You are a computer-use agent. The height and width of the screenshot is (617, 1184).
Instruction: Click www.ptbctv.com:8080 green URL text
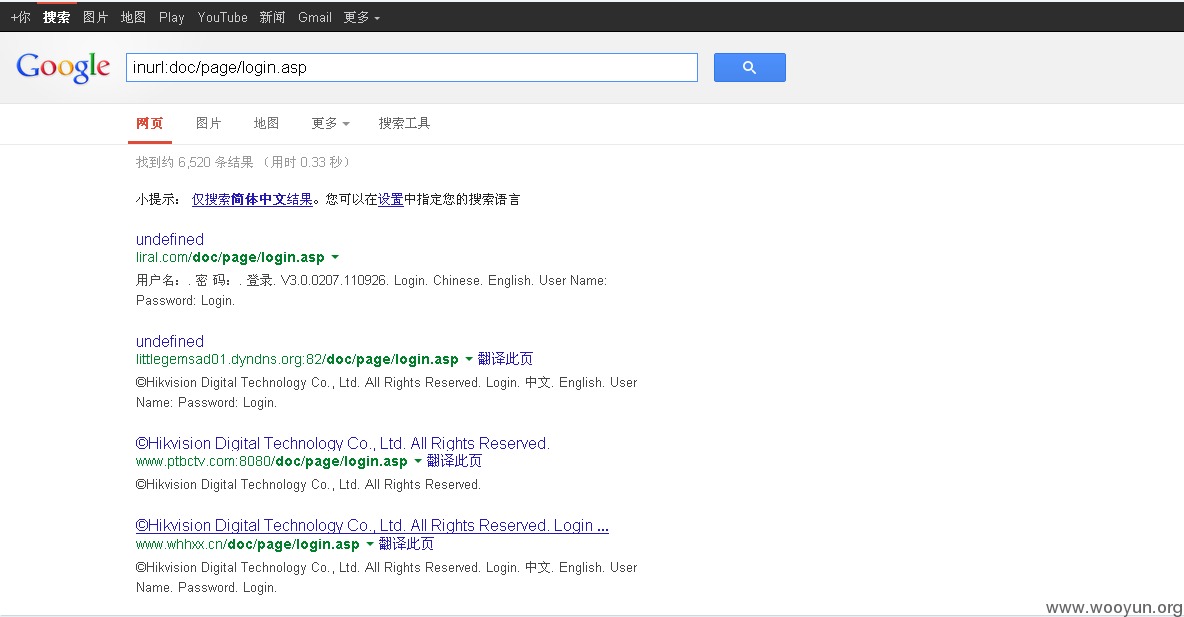(x=272, y=461)
